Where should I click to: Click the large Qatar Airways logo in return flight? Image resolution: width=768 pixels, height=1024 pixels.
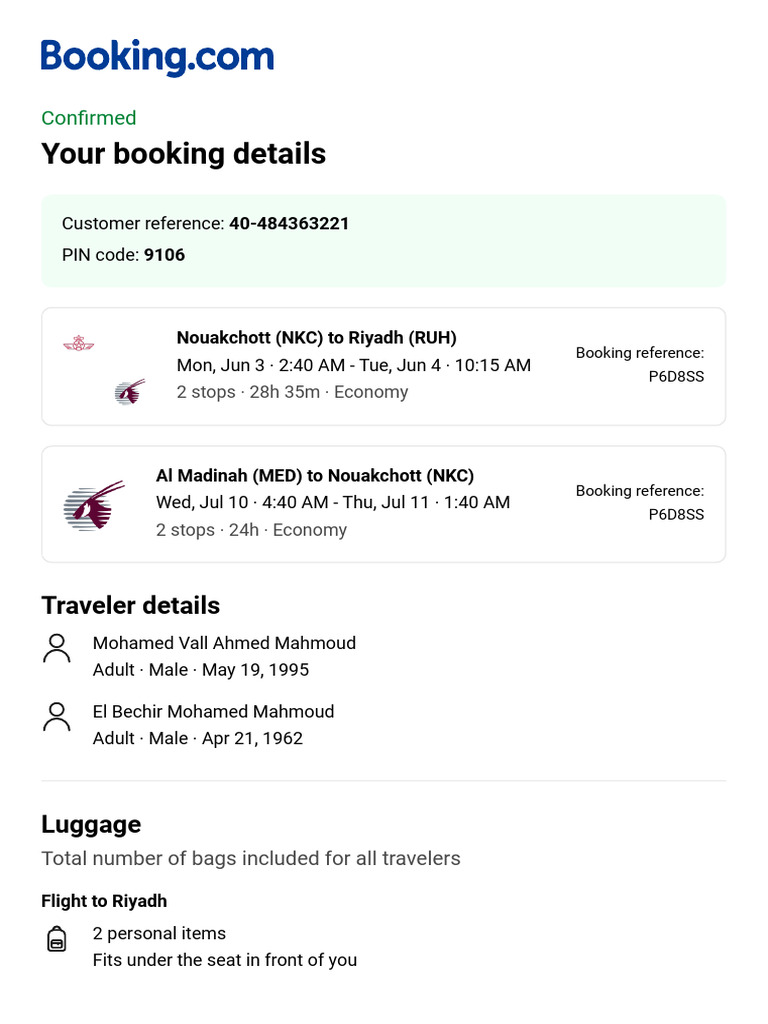[93, 505]
